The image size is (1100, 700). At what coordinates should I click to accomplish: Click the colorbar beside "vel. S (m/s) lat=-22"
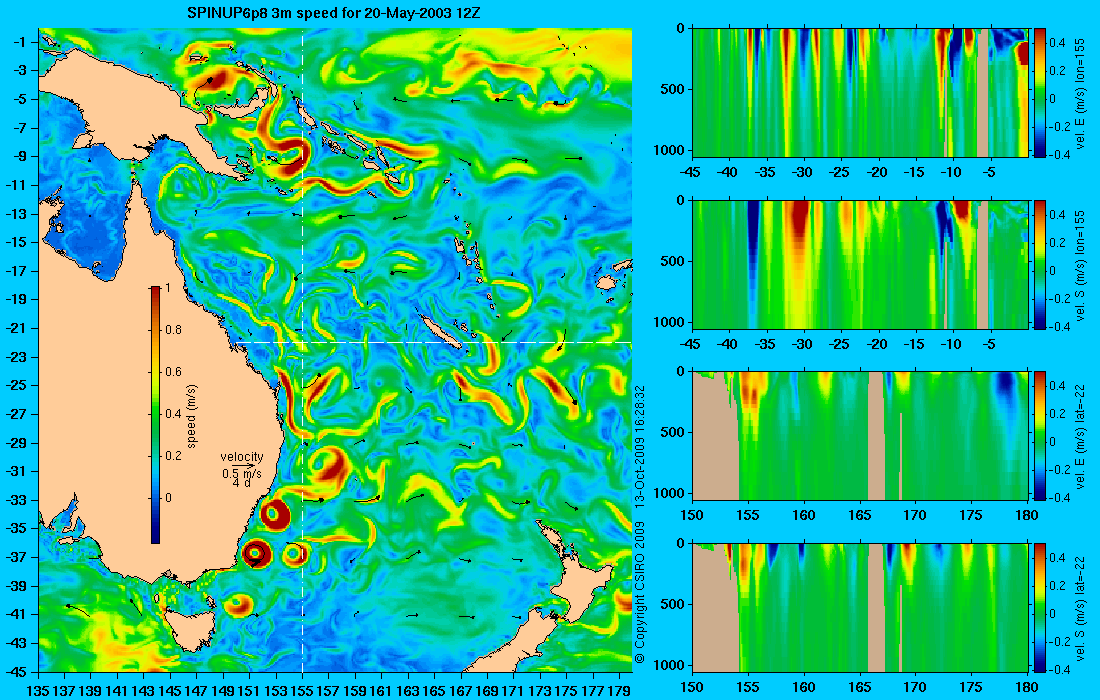point(1040,607)
